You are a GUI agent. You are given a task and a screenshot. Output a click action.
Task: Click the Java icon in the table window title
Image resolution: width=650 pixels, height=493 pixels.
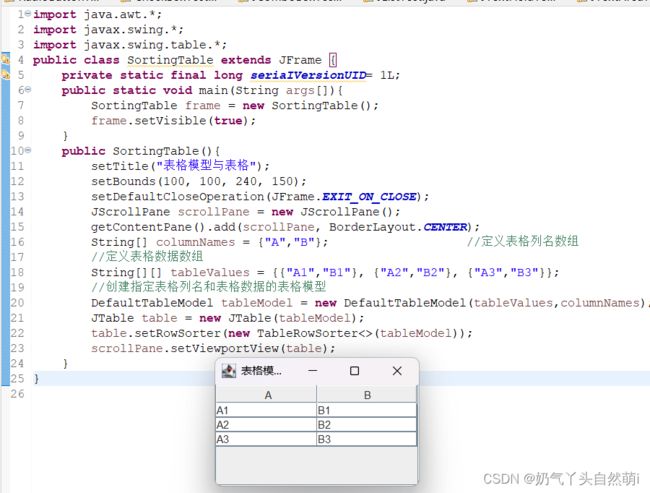point(228,371)
